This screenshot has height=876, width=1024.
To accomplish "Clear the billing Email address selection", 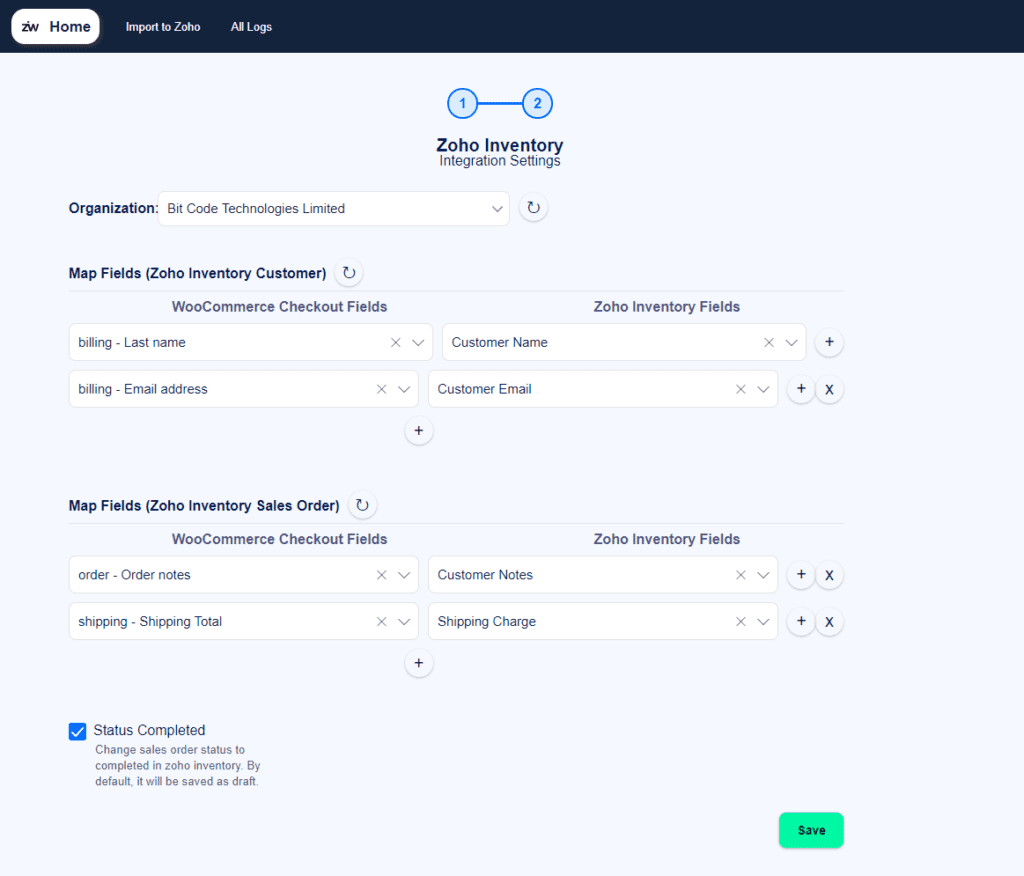I will (x=381, y=389).
